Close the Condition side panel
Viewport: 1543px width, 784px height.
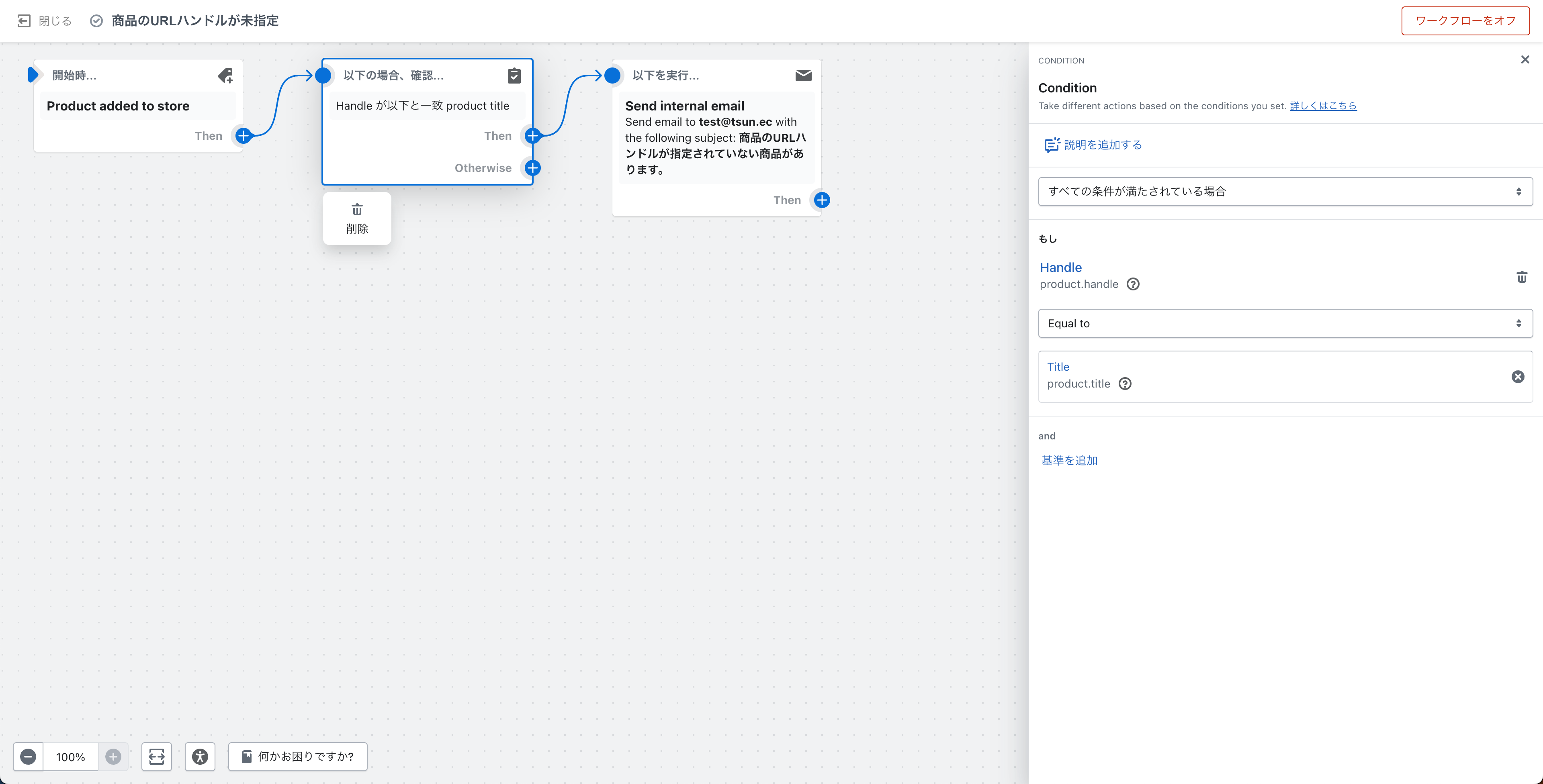coord(1525,59)
